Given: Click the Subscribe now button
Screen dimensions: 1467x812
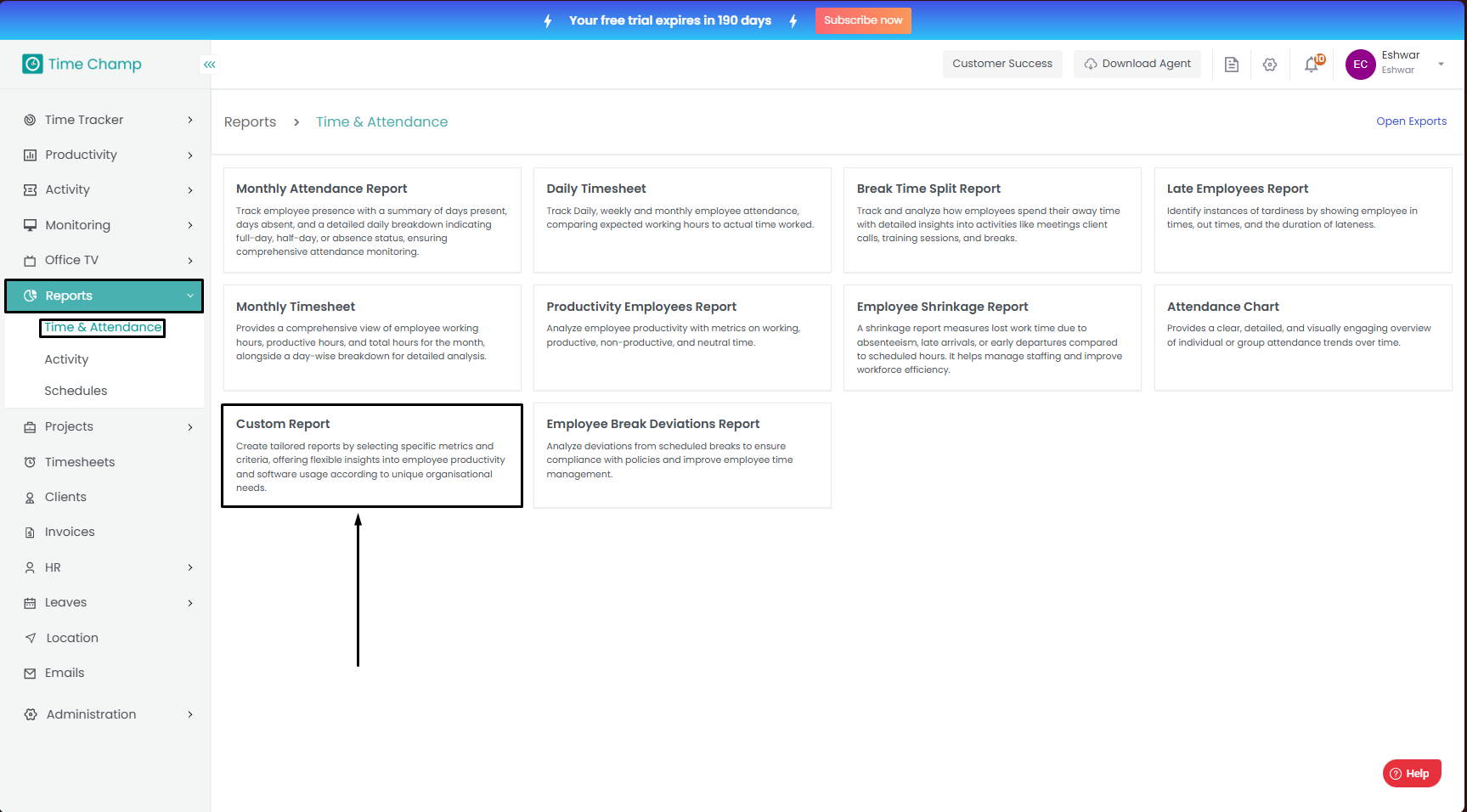Looking at the screenshot, I should coord(863,20).
